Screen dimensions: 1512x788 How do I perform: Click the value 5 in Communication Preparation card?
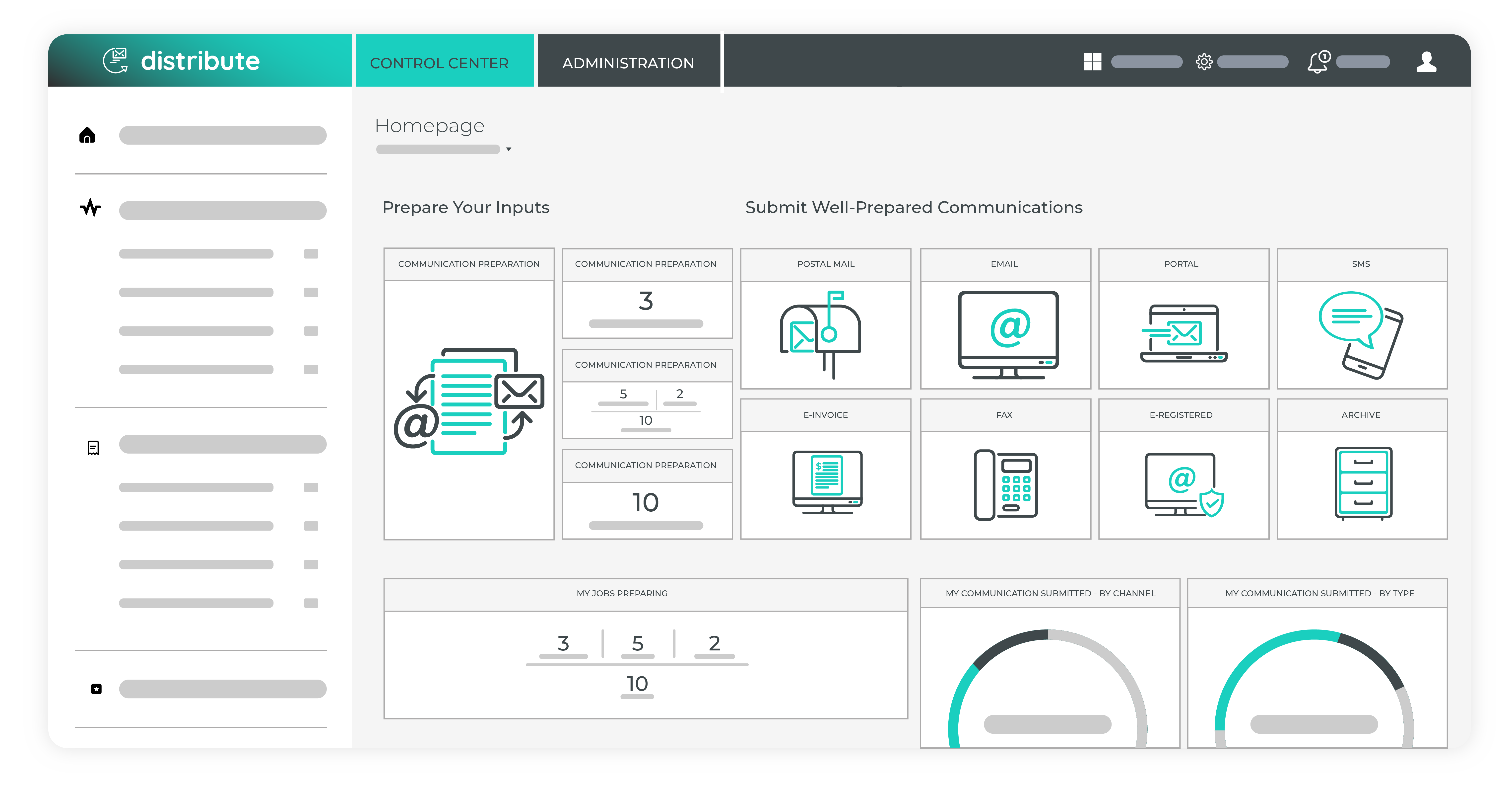coord(623,394)
